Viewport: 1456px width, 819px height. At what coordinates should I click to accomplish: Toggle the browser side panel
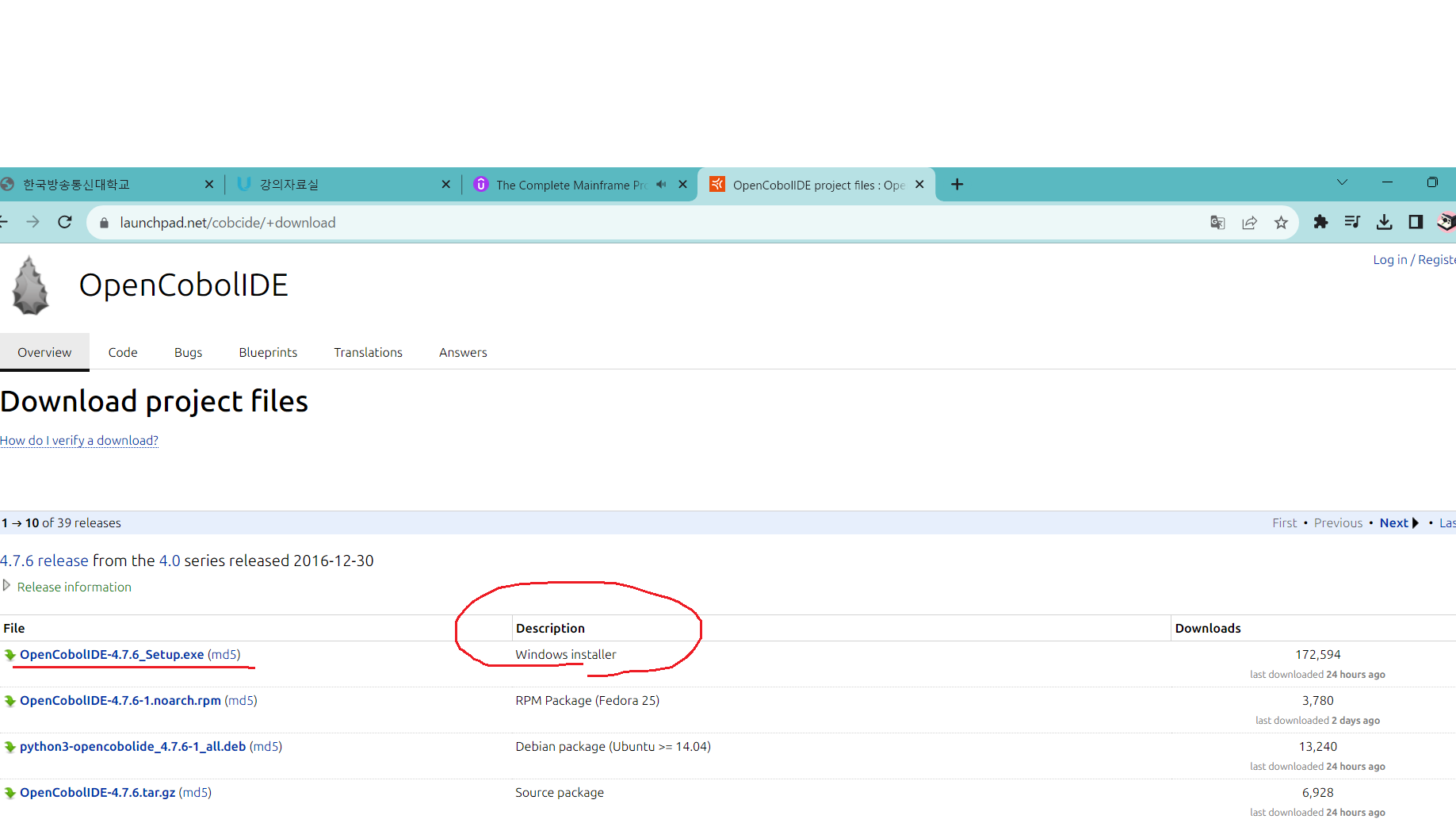pos(1416,223)
